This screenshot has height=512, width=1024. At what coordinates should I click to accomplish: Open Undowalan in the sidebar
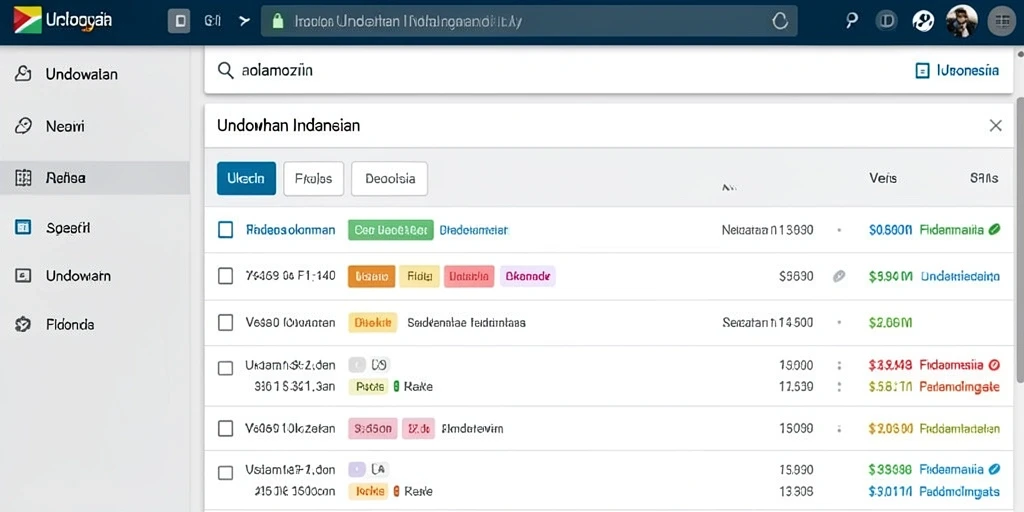[95, 74]
